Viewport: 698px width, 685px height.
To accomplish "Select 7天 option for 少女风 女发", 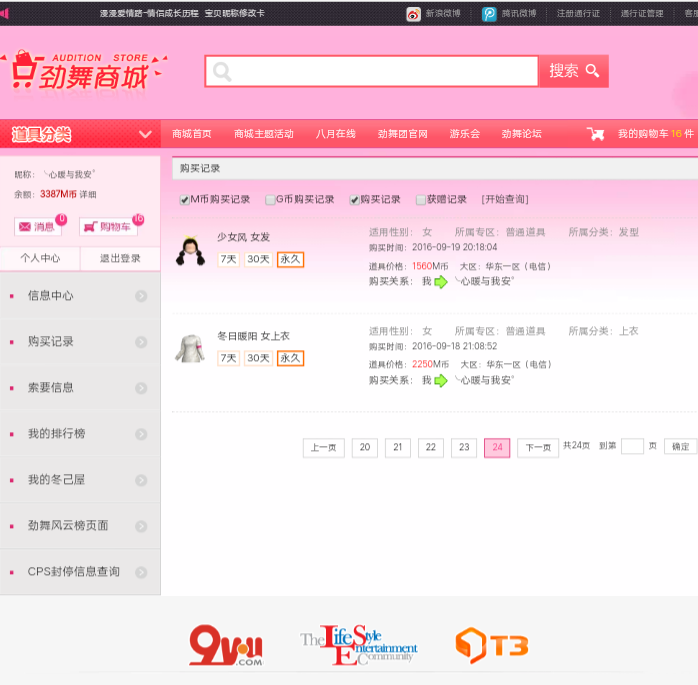I will 228,259.
